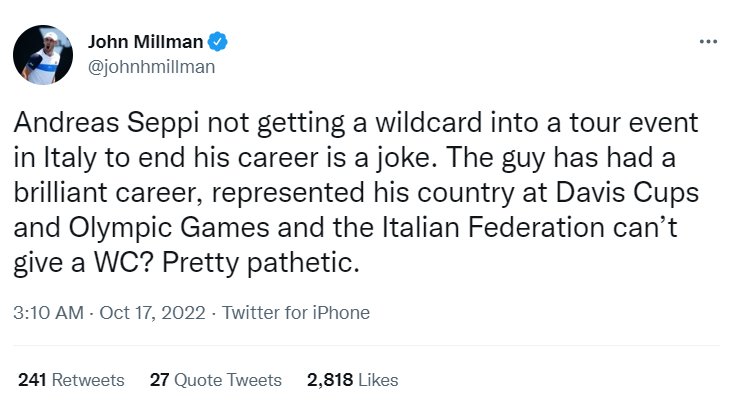Click the word 'wildcard' in the tweet
The height and width of the screenshot is (411, 731).
click(428, 123)
